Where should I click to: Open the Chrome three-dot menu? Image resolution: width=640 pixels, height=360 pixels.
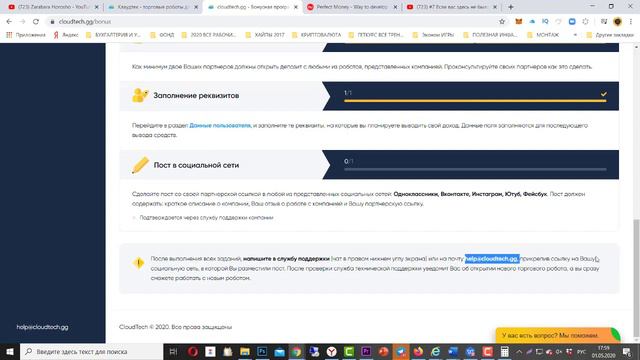(631, 22)
